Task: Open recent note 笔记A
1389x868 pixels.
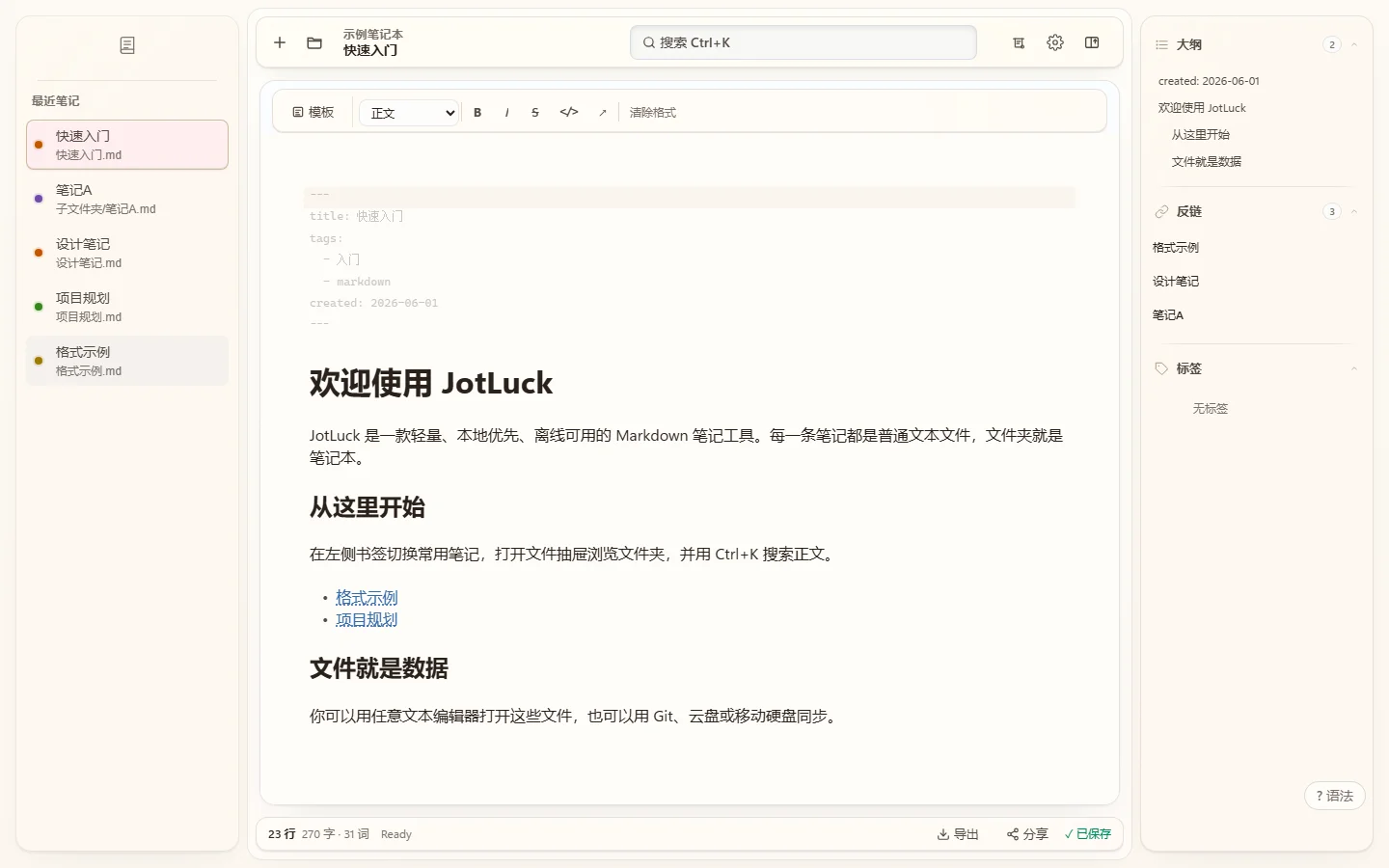Action: [127, 199]
